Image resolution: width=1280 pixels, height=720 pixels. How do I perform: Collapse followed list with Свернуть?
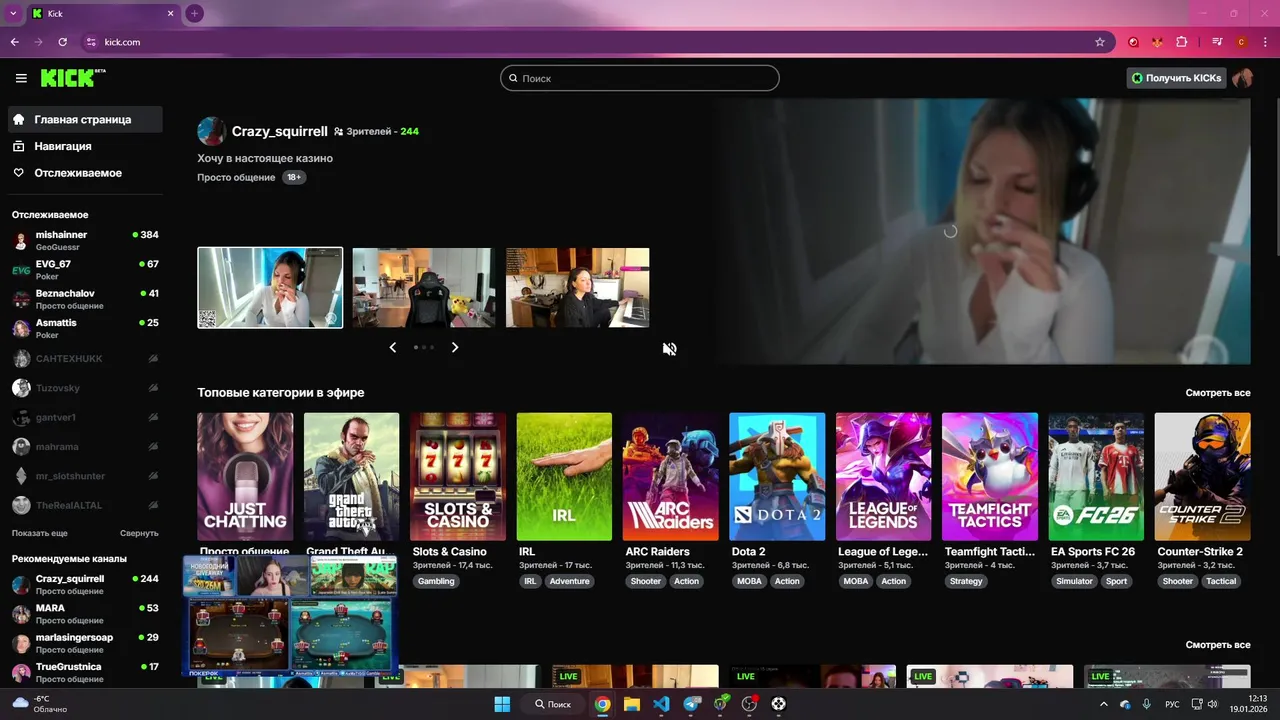[139, 533]
